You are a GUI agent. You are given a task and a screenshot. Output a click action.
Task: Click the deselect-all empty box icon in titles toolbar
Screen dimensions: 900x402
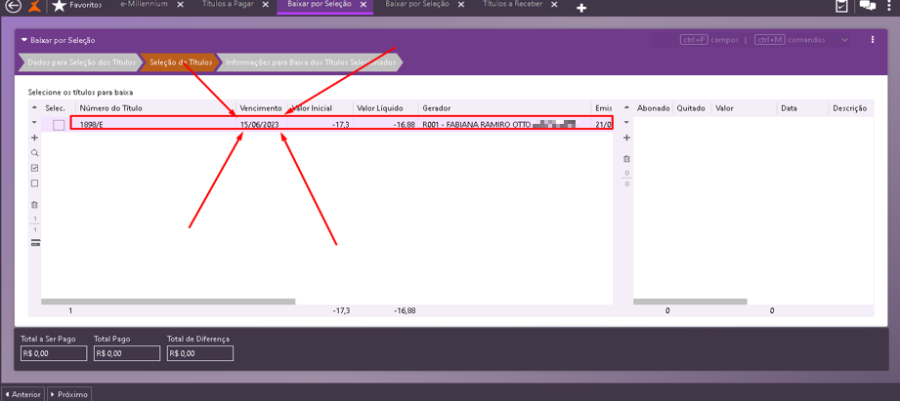click(34, 183)
